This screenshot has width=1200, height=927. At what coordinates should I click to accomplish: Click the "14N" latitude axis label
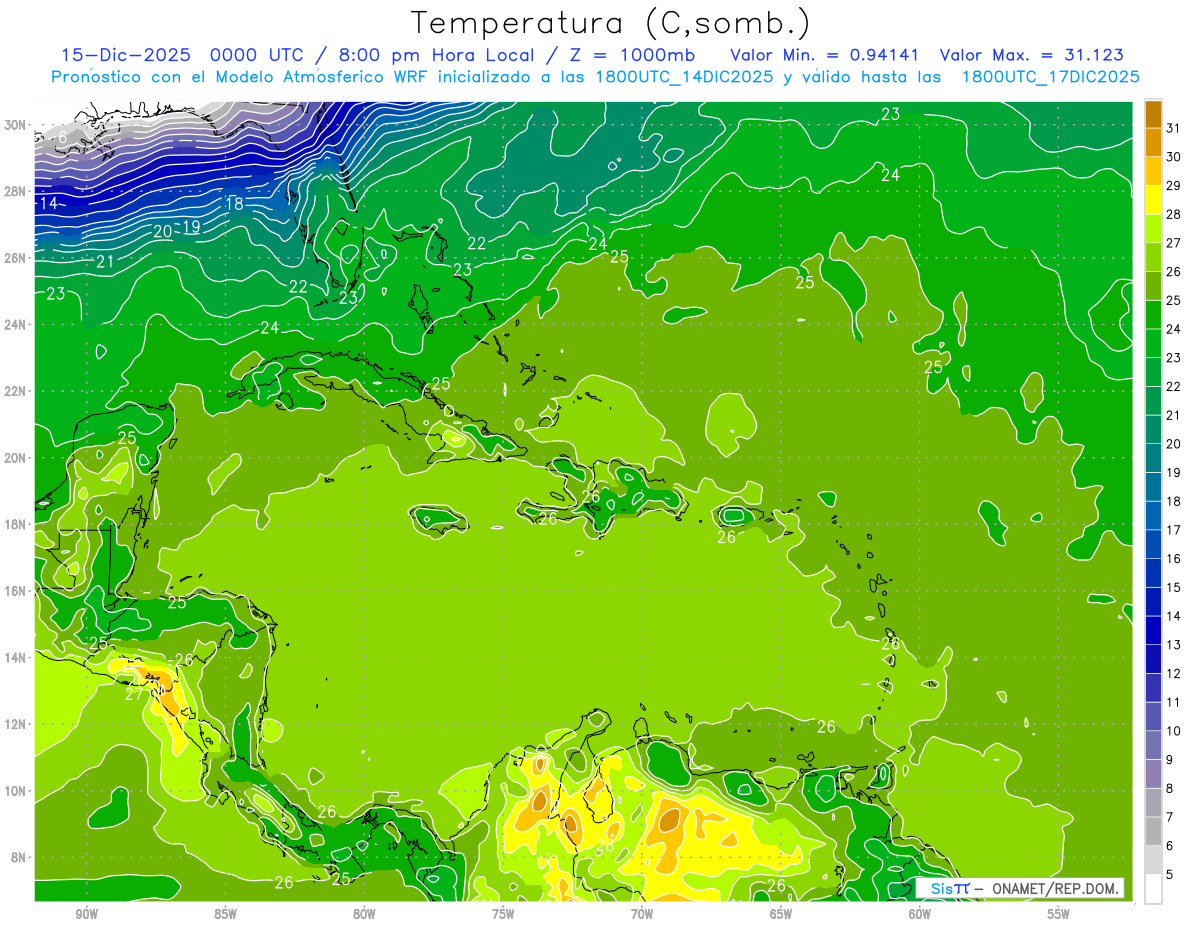15,657
